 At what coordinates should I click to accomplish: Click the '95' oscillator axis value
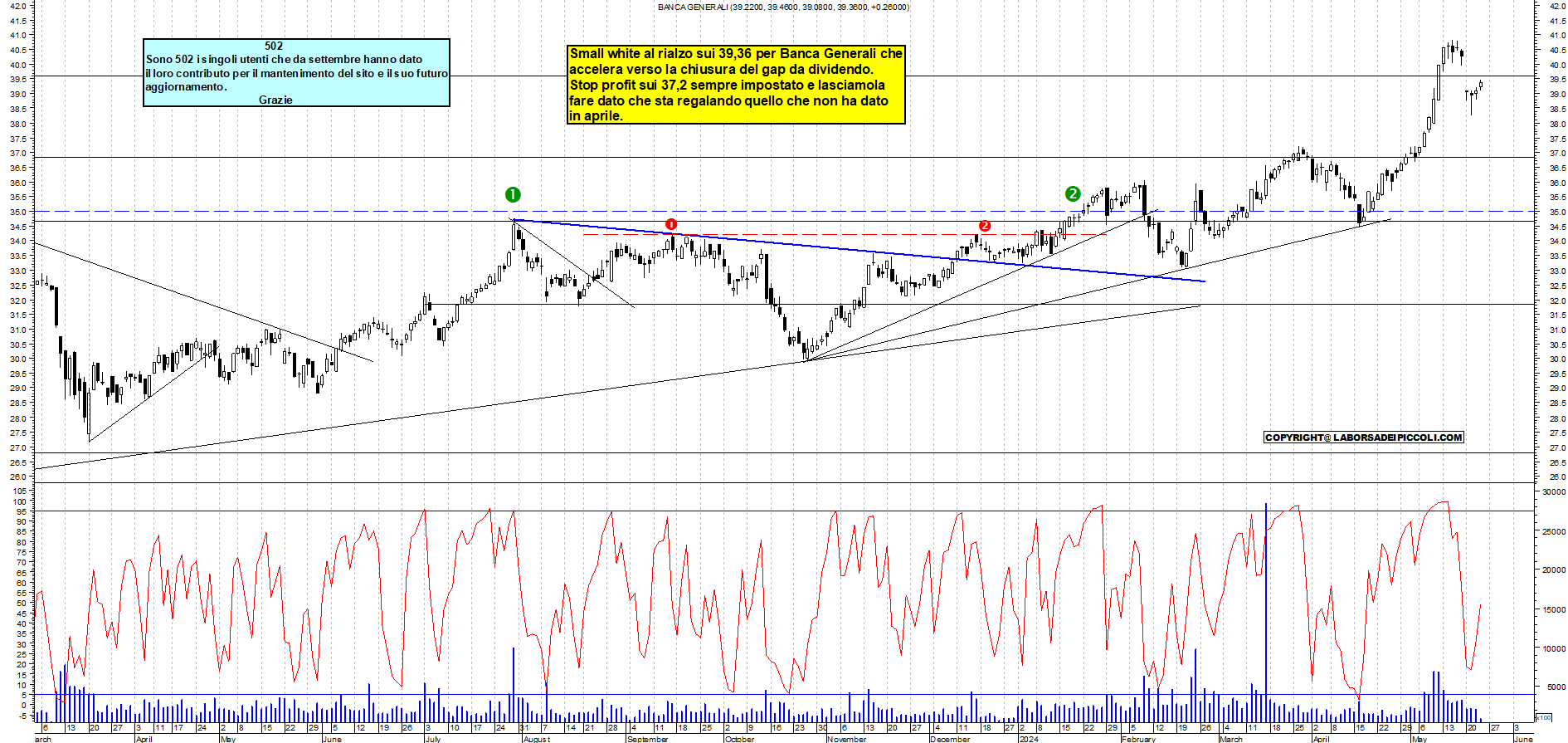coord(22,512)
